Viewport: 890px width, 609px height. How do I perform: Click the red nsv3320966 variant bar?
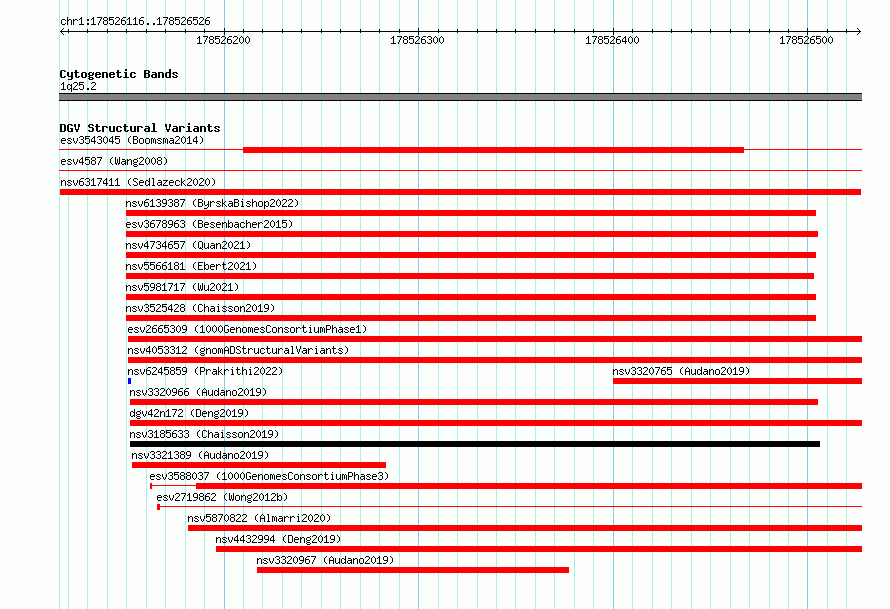pos(473,402)
